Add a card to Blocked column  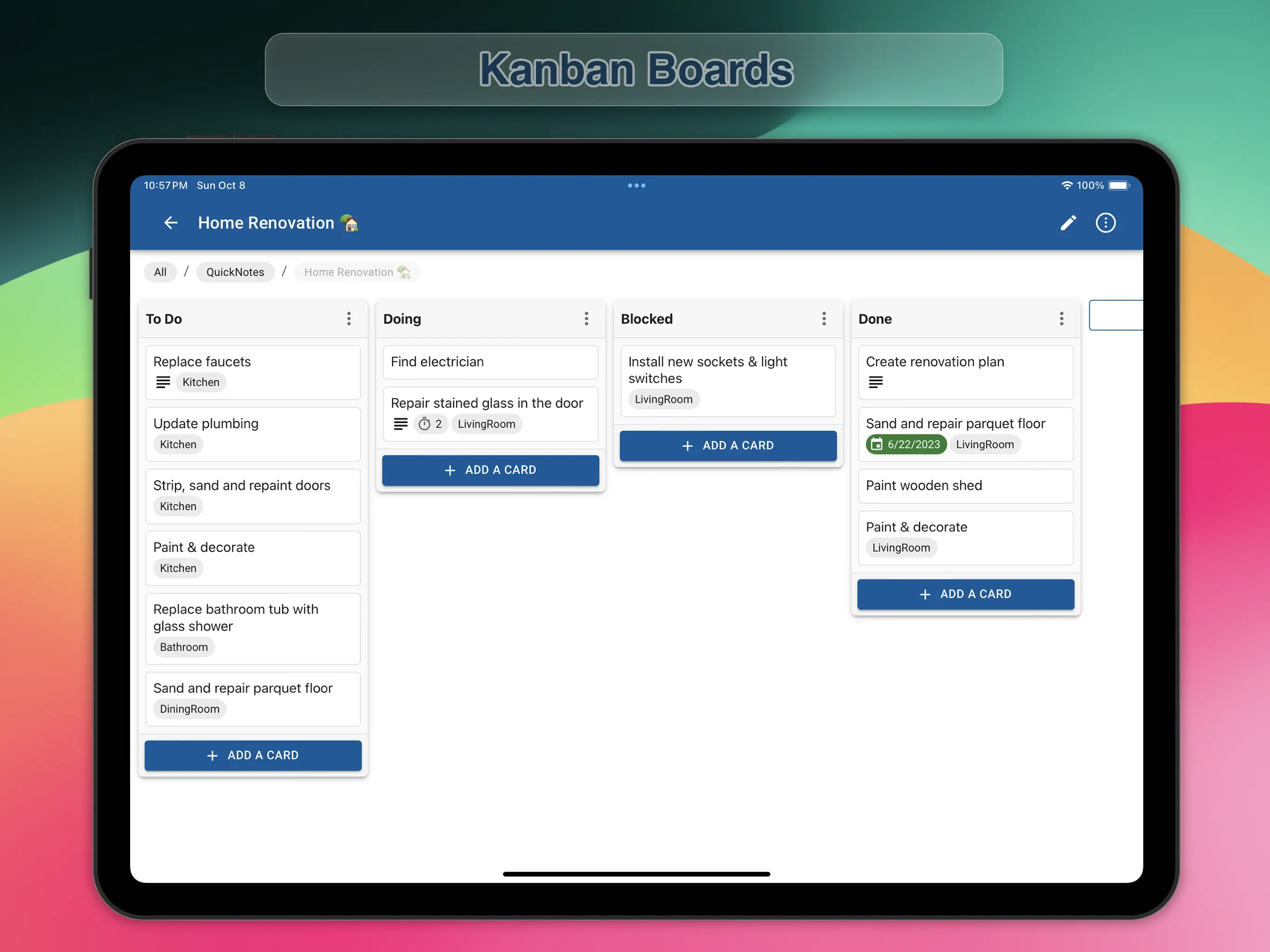(728, 446)
